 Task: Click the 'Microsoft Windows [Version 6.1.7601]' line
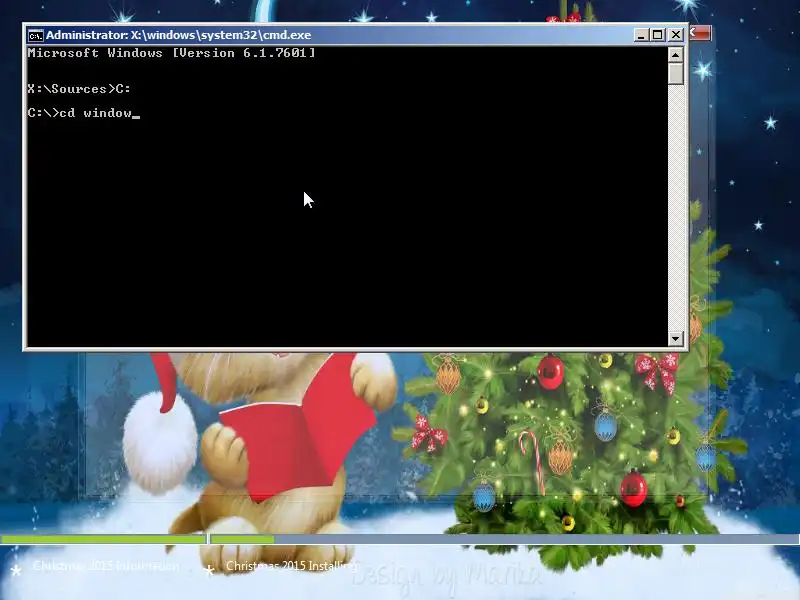pyautogui.click(x=171, y=53)
